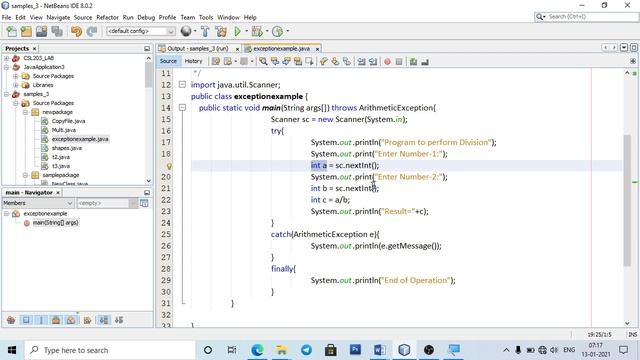Click the lightbulb hint on line 19
The image size is (640, 360).
(169, 166)
